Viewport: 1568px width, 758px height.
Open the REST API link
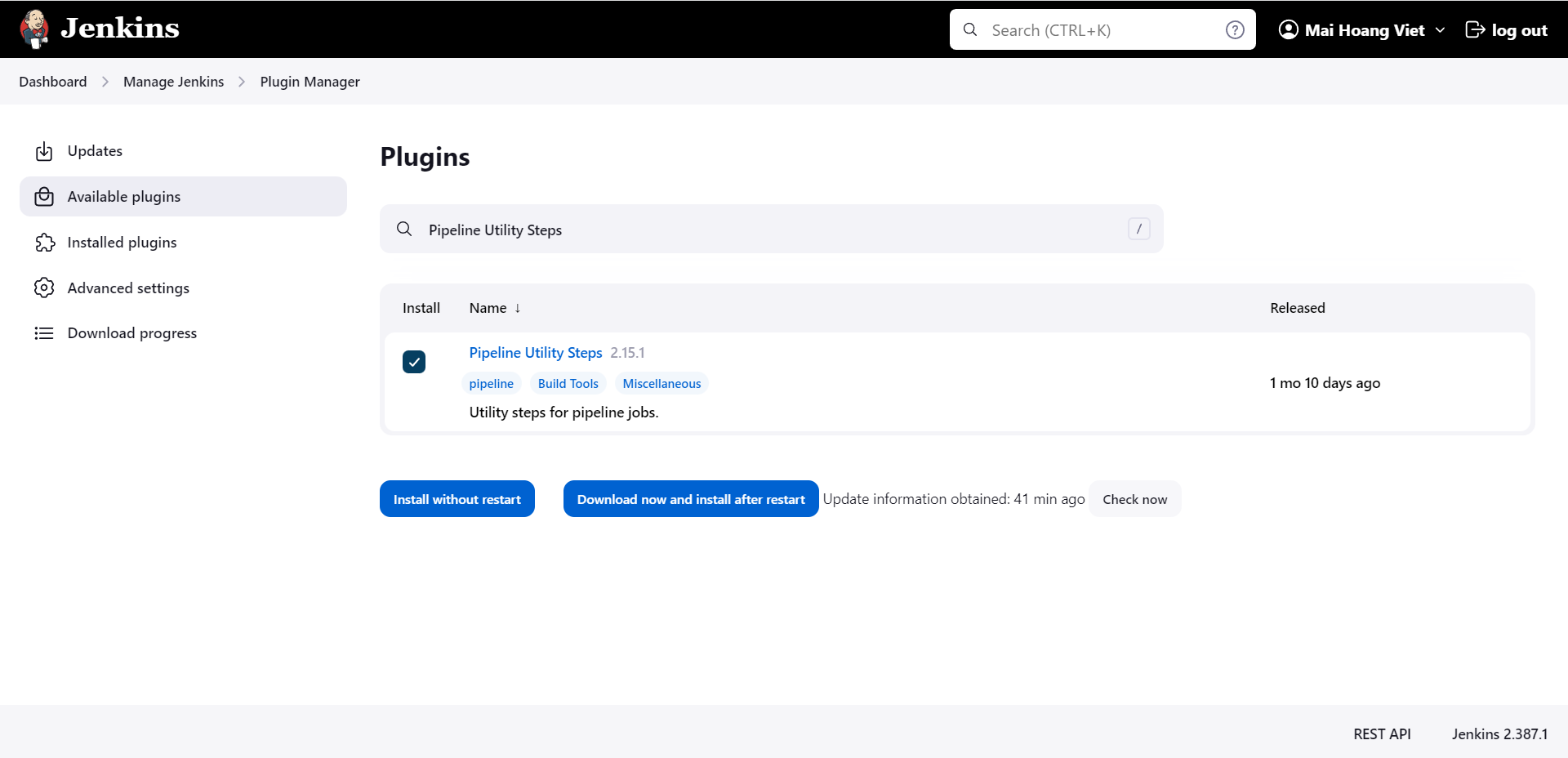[x=1382, y=734]
